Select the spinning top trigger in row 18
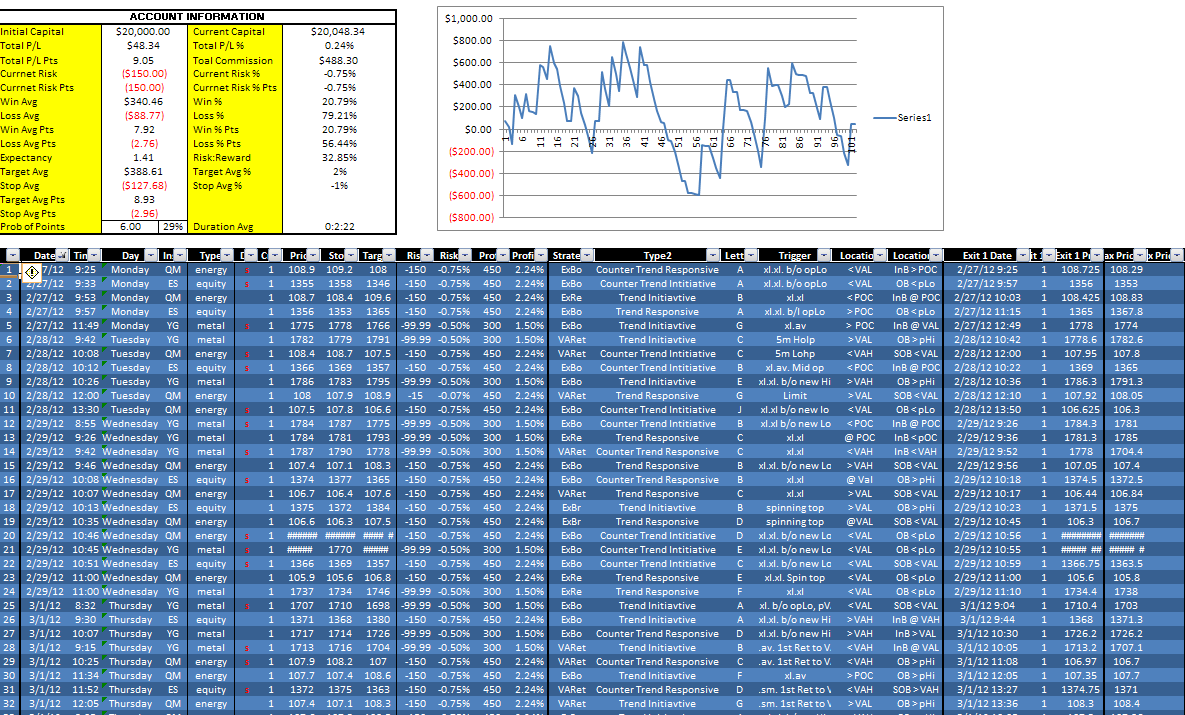The image size is (1185, 715). tap(794, 508)
